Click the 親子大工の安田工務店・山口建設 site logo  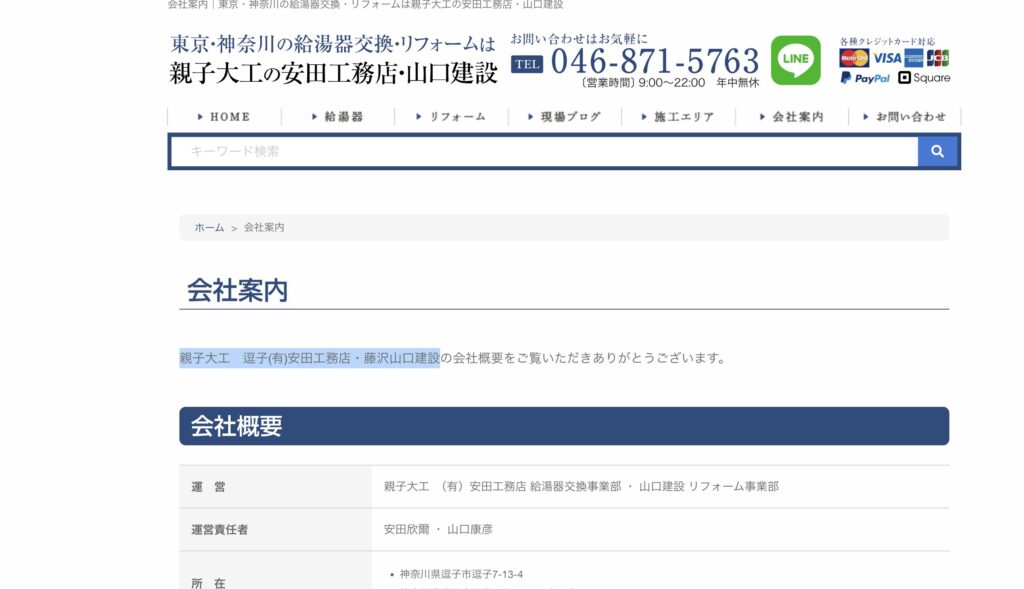point(333,60)
